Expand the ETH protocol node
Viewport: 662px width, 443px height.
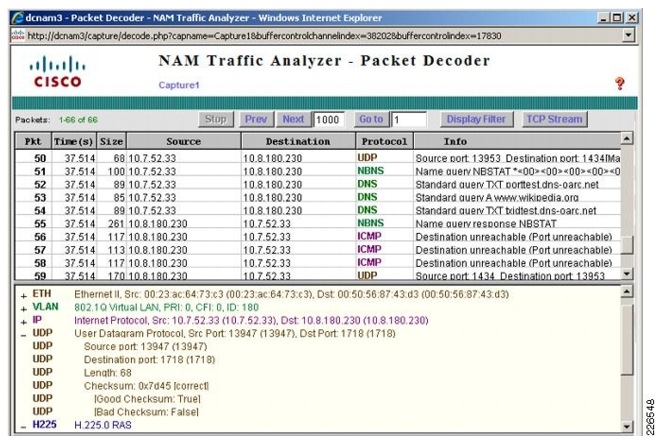pos(24,296)
